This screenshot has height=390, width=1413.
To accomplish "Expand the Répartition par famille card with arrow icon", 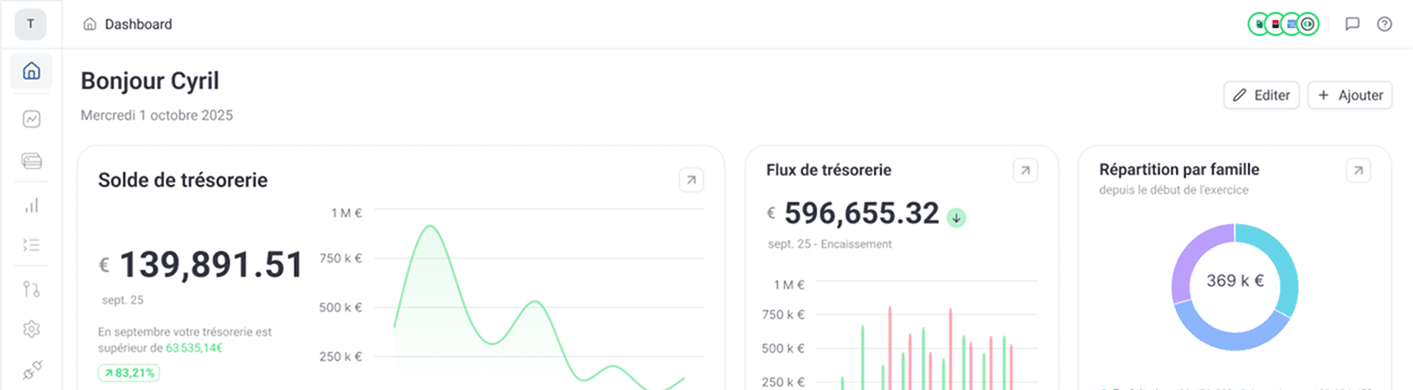I will click(1358, 171).
